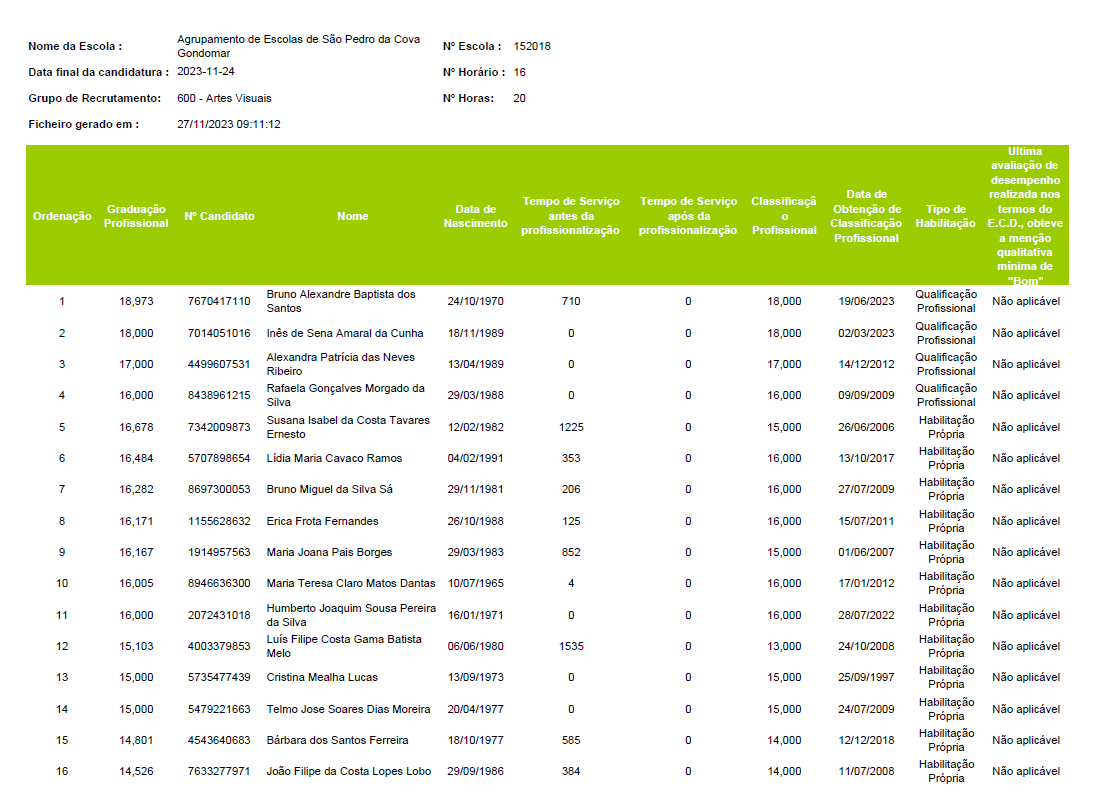
Task: Select the name Cristina Mealha Lucas
Action: pyautogui.click(x=322, y=677)
